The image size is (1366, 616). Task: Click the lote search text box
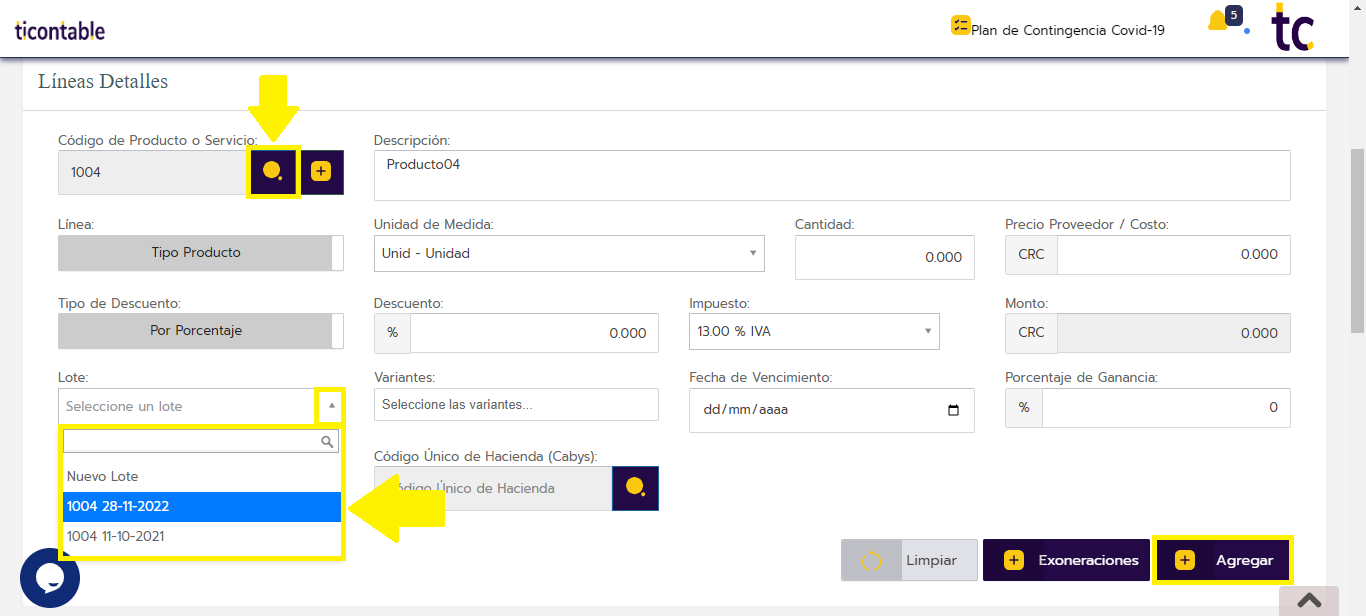(x=201, y=441)
